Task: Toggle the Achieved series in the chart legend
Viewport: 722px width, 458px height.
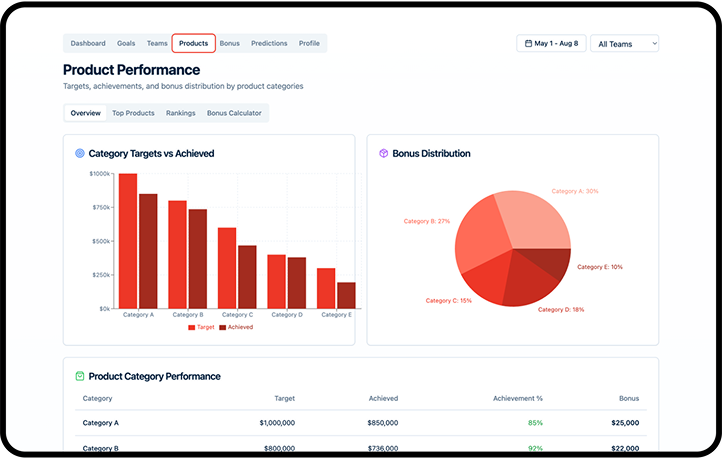Action: pos(235,327)
